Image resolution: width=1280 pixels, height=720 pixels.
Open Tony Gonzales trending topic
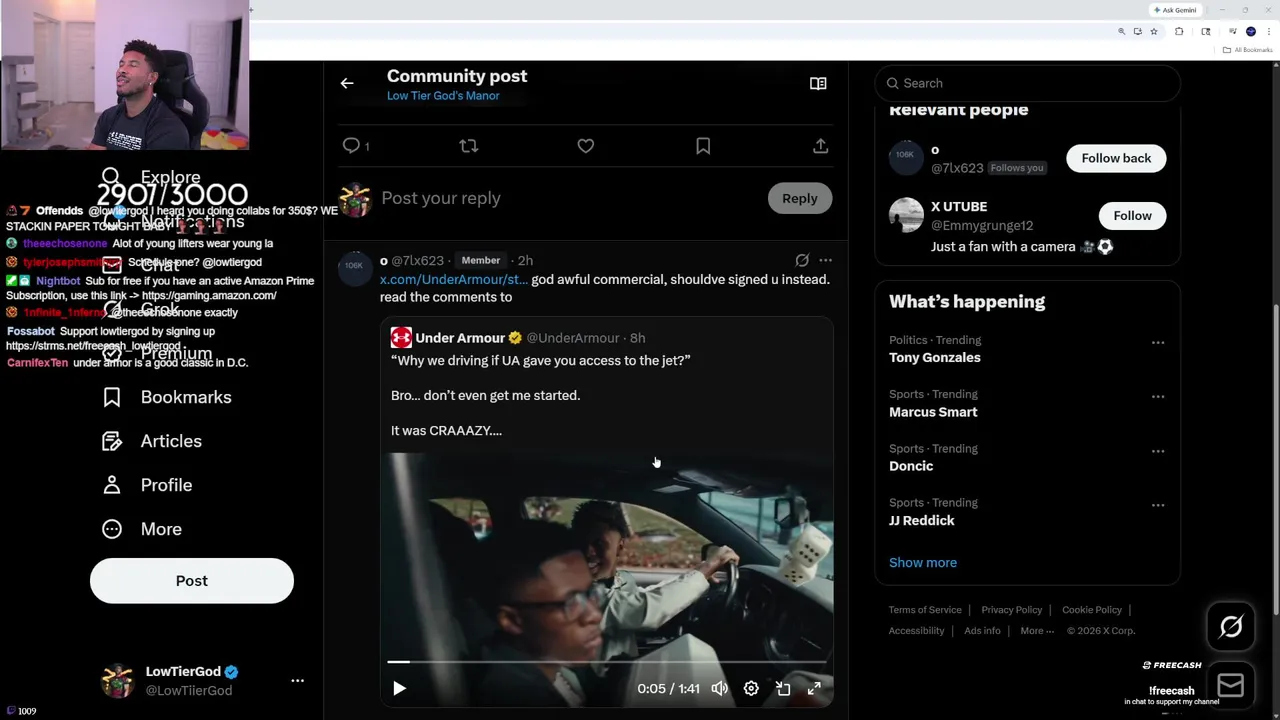[x=935, y=357]
